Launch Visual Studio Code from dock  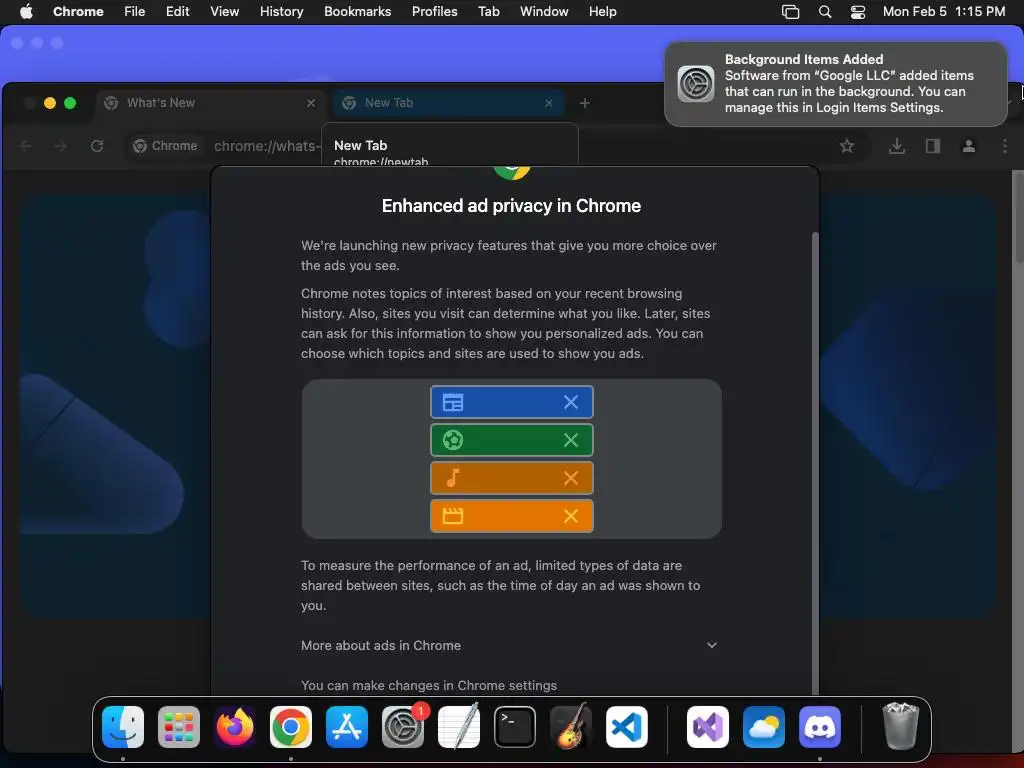click(627, 727)
